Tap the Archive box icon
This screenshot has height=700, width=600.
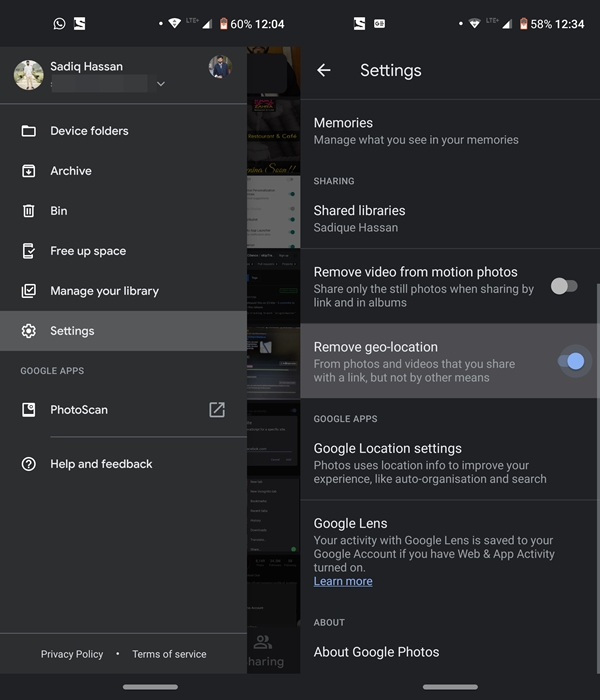29,171
